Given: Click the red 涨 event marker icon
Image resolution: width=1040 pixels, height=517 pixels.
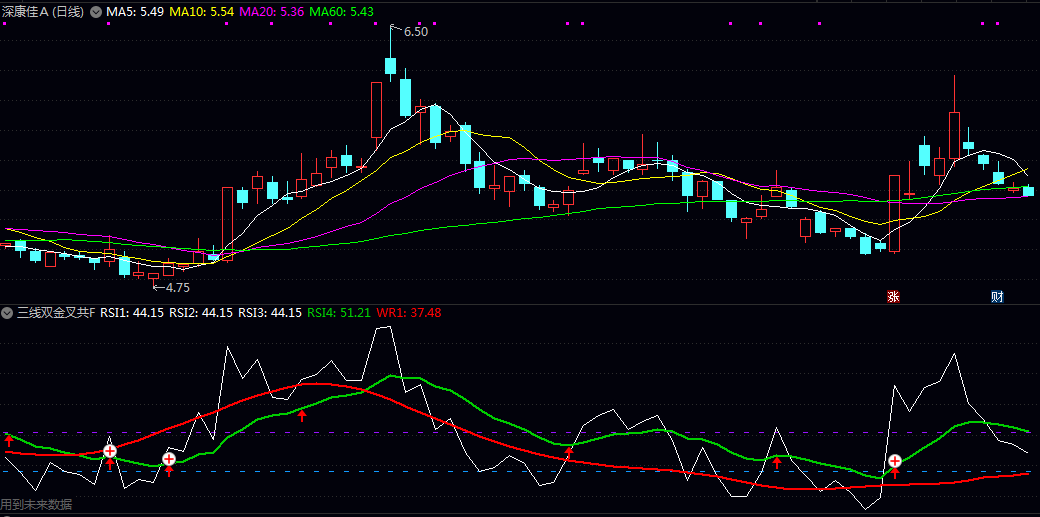Looking at the screenshot, I should coord(893,297).
